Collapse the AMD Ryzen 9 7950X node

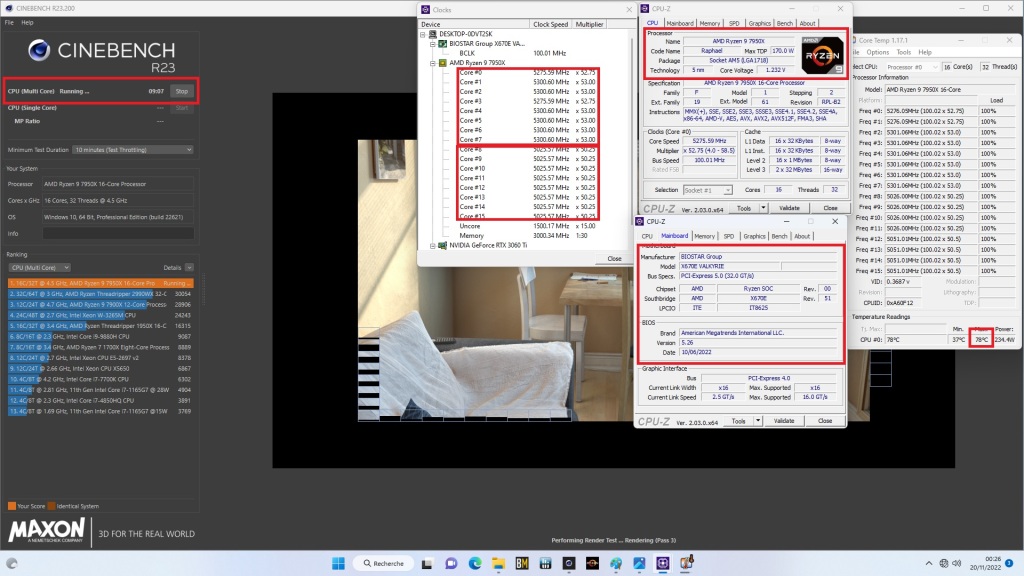pyautogui.click(x=432, y=63)
